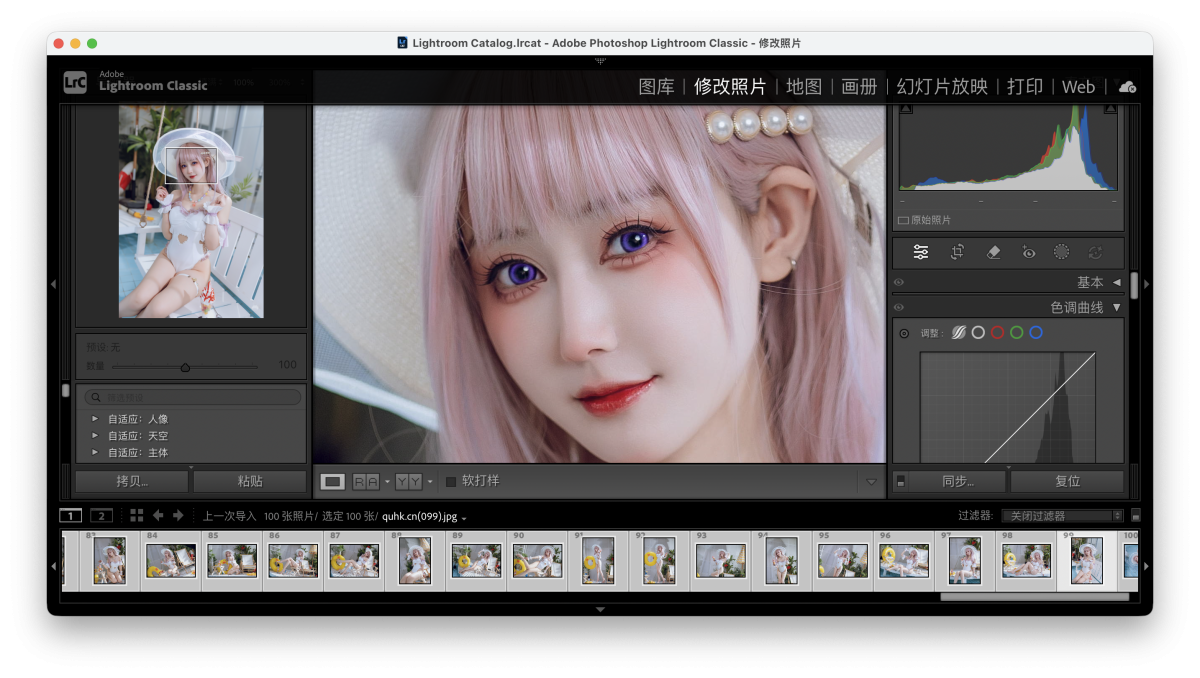This screenshot has height=678, width=1200.
Task: Click the Lightroom Classic Lrc logo
Action: point(75,82)
